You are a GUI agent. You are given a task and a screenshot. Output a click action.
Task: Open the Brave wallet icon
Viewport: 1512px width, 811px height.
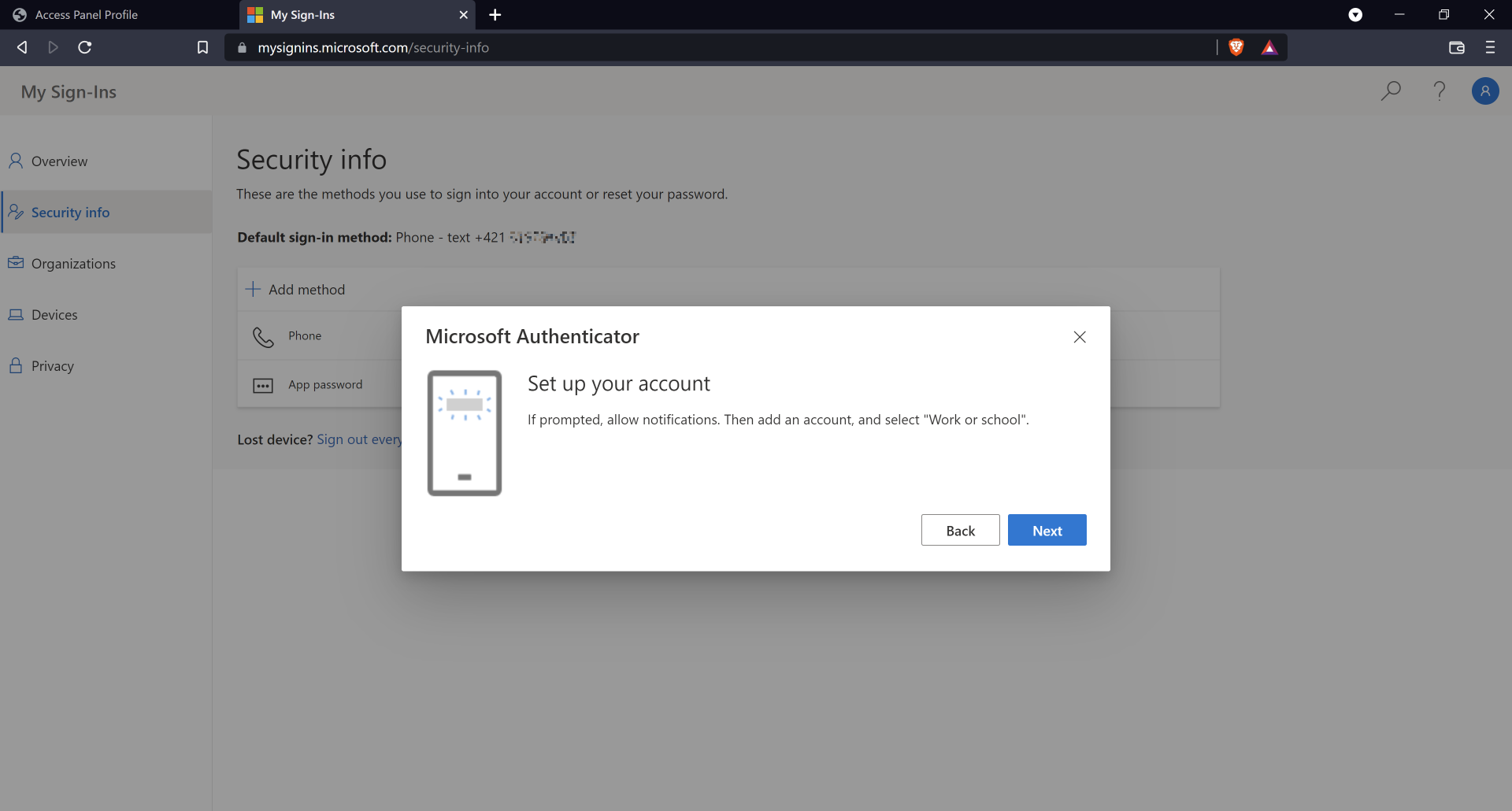pos(1456,48)
